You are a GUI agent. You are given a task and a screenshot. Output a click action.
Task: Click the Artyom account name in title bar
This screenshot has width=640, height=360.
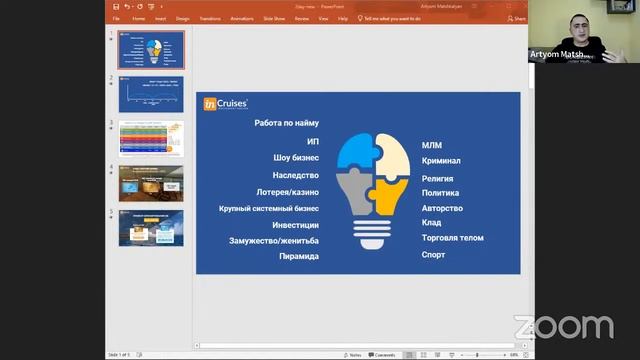pyautogui.click(x=441, y=7)
